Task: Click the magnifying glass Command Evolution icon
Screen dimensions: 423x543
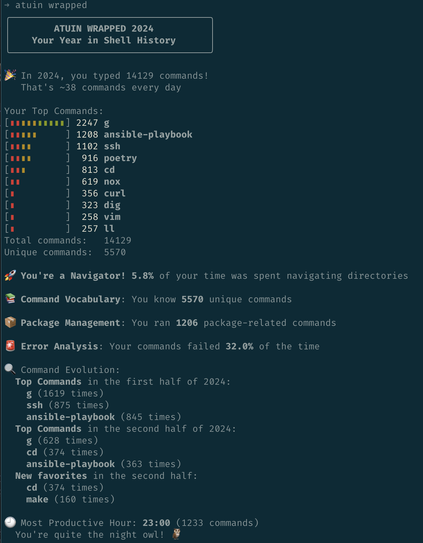Action: pos(10,370)
